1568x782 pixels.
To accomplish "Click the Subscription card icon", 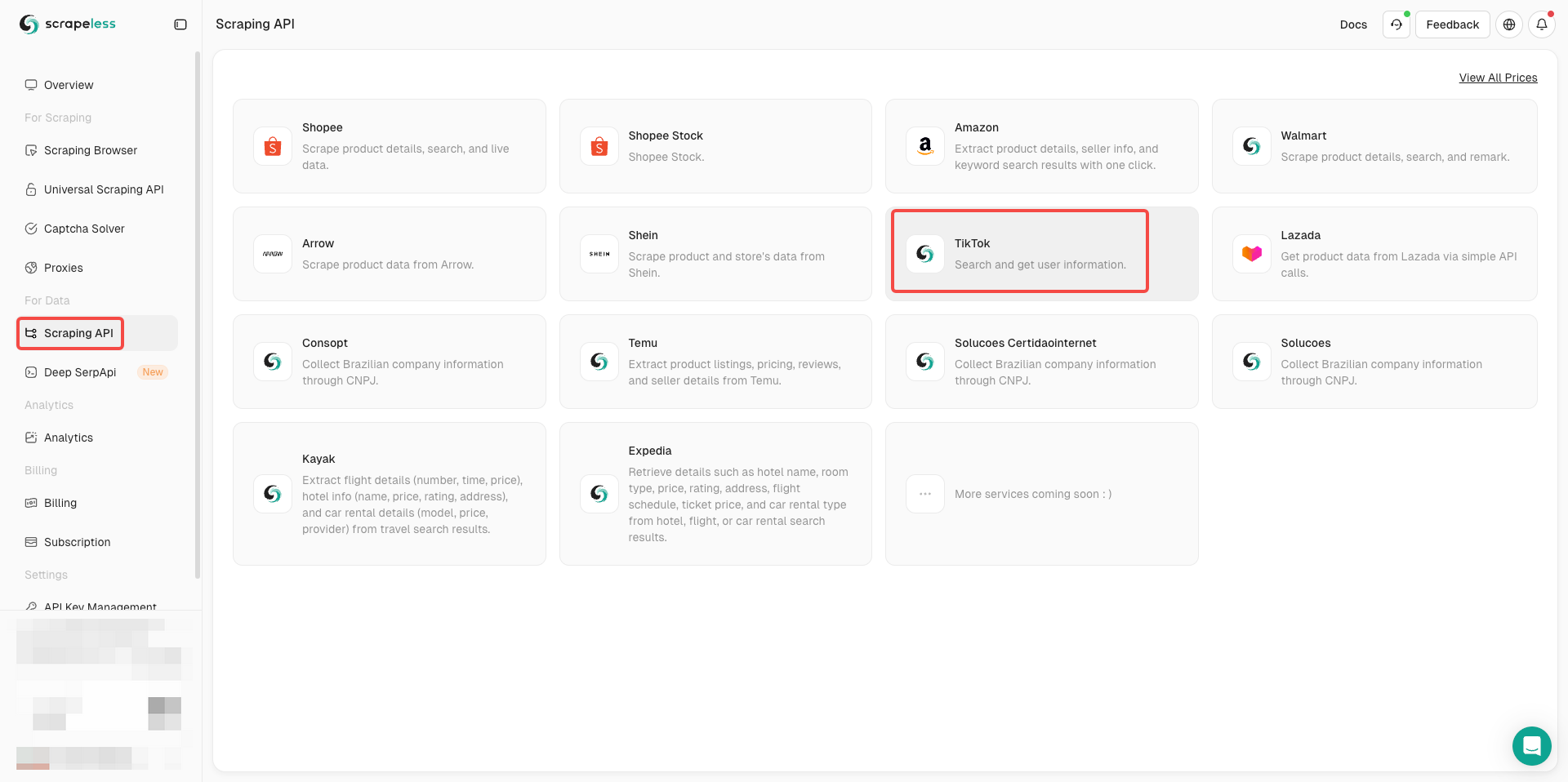I will (x=31, y=542).
